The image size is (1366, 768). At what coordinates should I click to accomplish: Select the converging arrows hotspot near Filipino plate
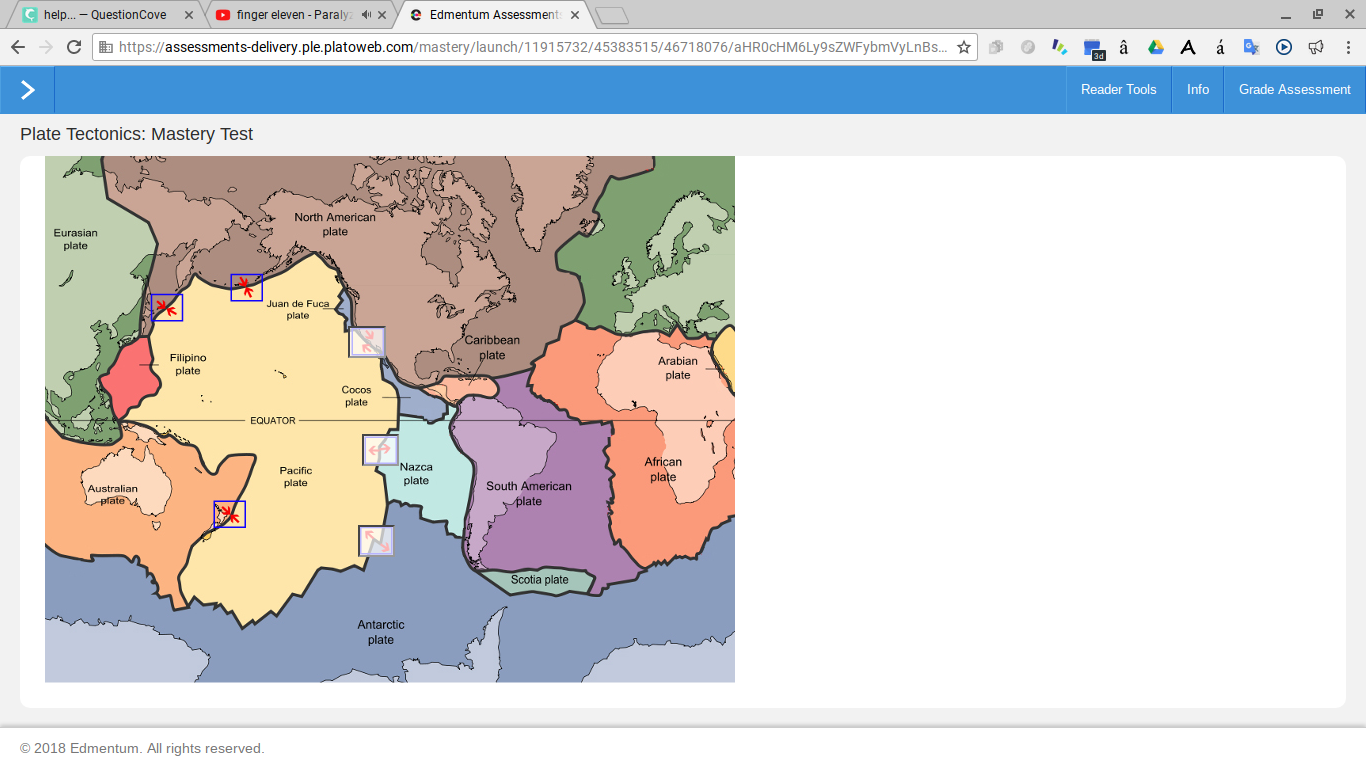tap(167, 308)
